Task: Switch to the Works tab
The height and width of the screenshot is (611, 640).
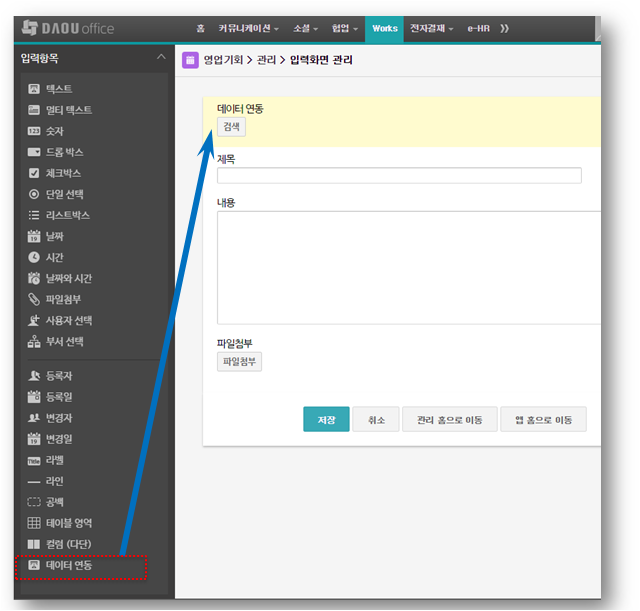Action: point(384,29)
